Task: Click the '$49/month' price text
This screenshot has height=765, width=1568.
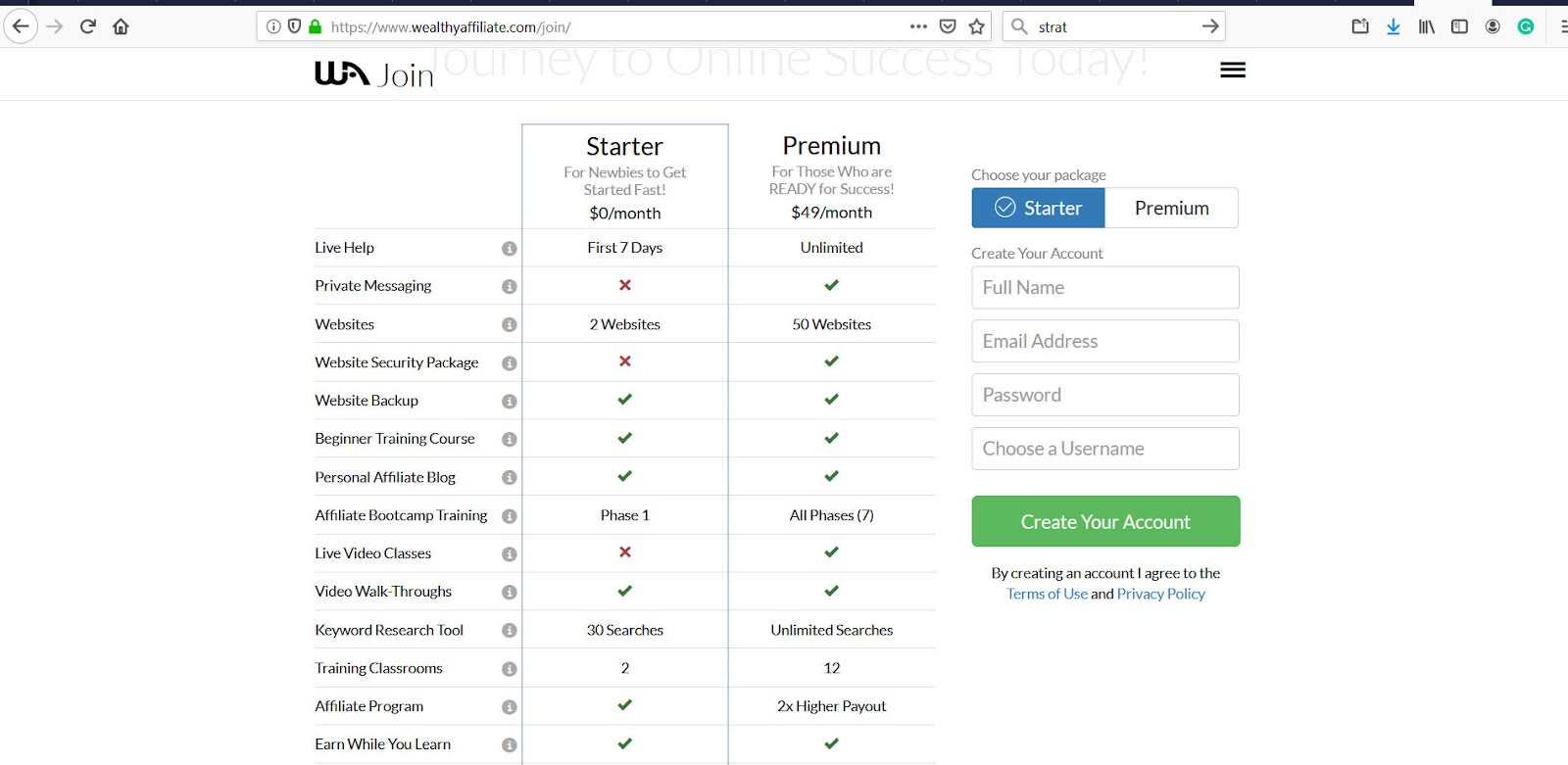Action: click(832, 213)
